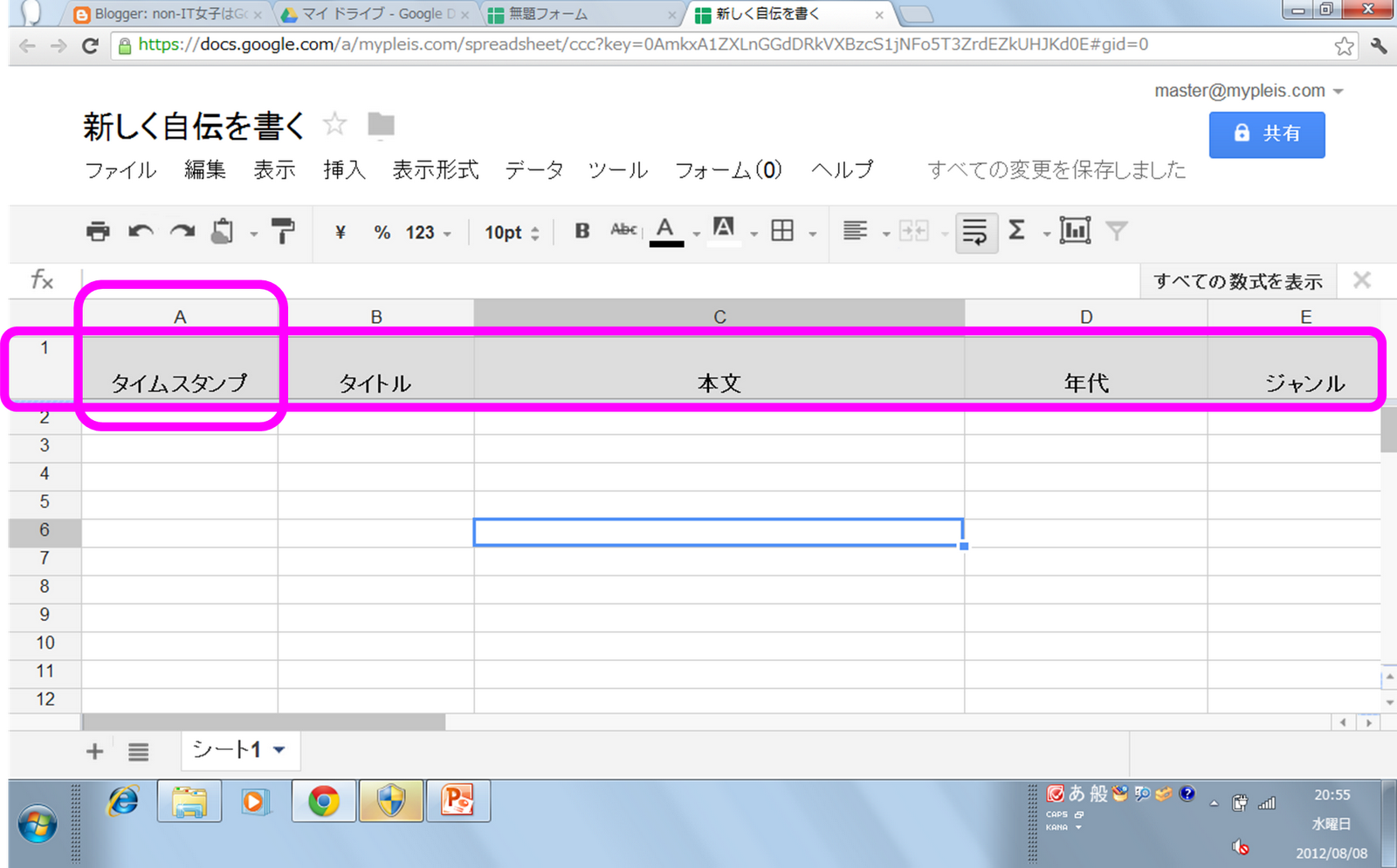The image size is (1397, 868).
Task: Open the cell borders tool
Action: click(x=783, y=231)
